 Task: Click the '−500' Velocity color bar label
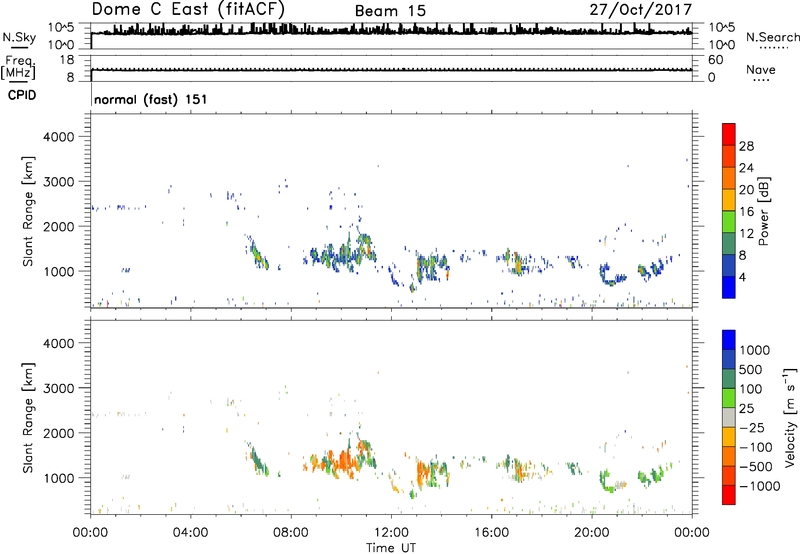[755, 467]
